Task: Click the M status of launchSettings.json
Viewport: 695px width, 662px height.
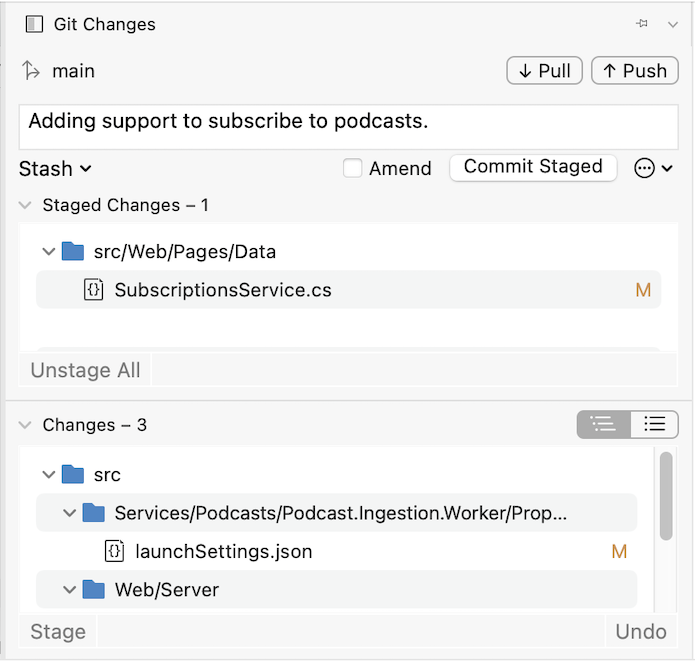Action: (619, 552)
